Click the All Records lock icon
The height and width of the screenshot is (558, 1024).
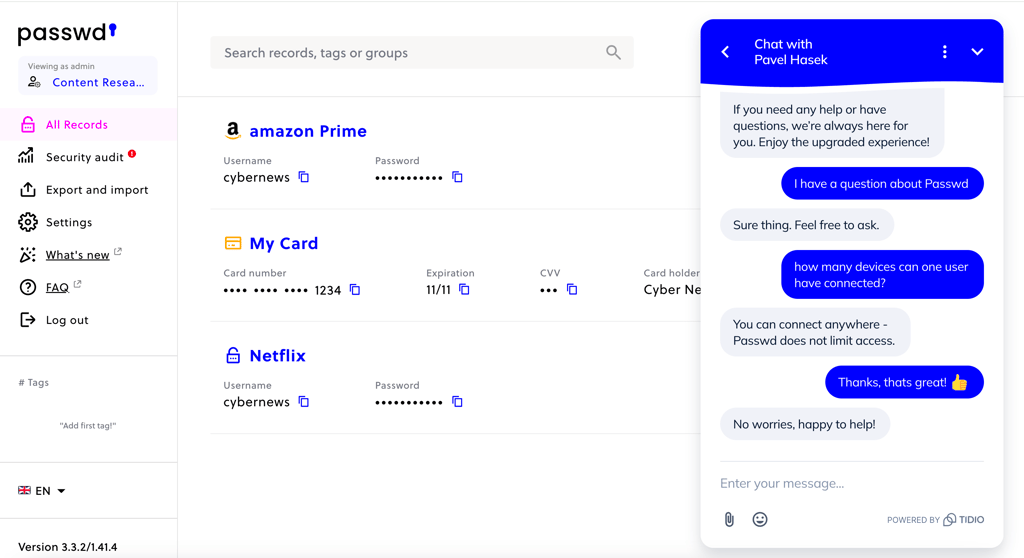tap(27, 124)
